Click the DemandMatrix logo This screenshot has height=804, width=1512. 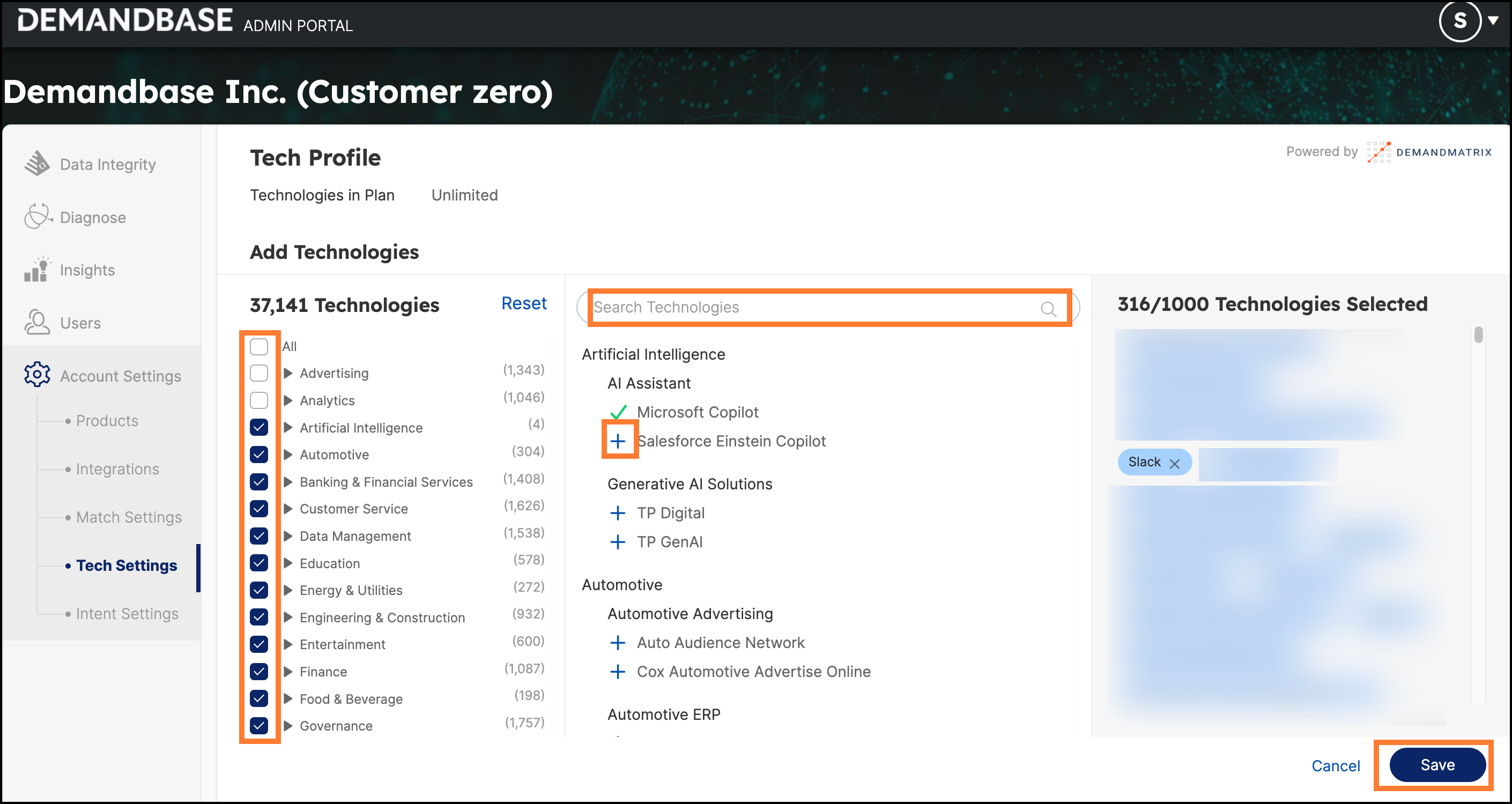click(x=1429, y=152)
